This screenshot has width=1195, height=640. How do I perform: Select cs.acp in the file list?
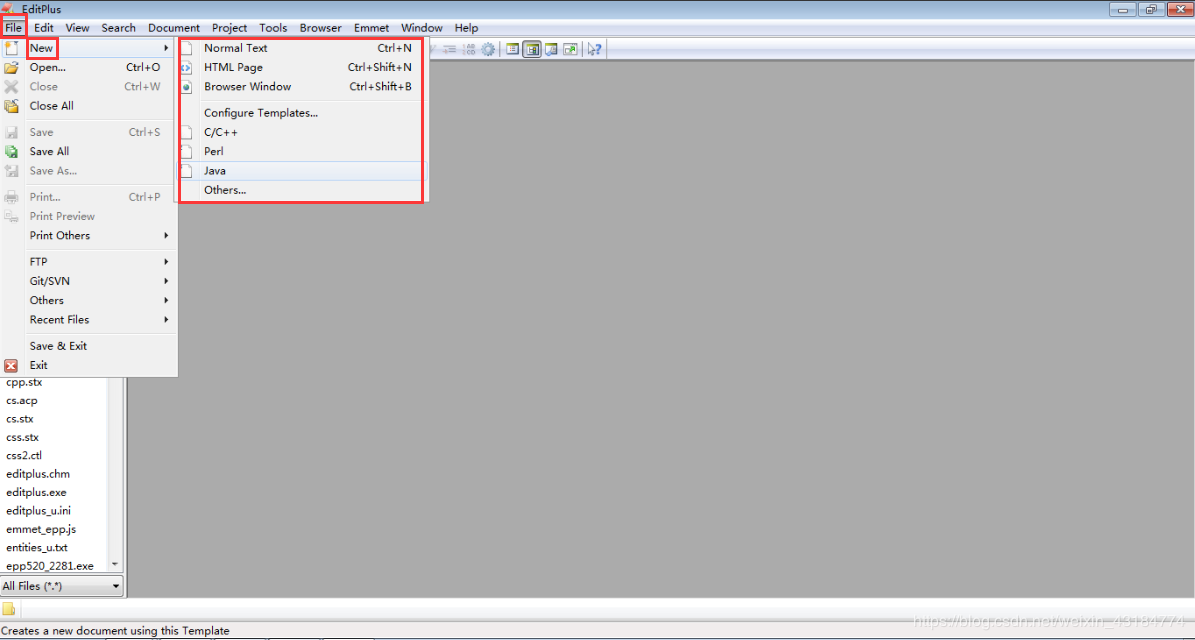point(21,401)
